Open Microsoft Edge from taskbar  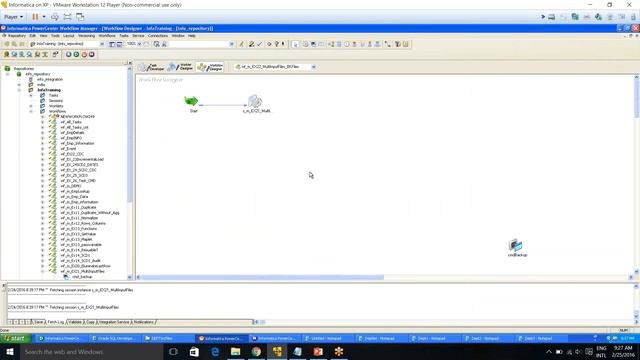215,352
